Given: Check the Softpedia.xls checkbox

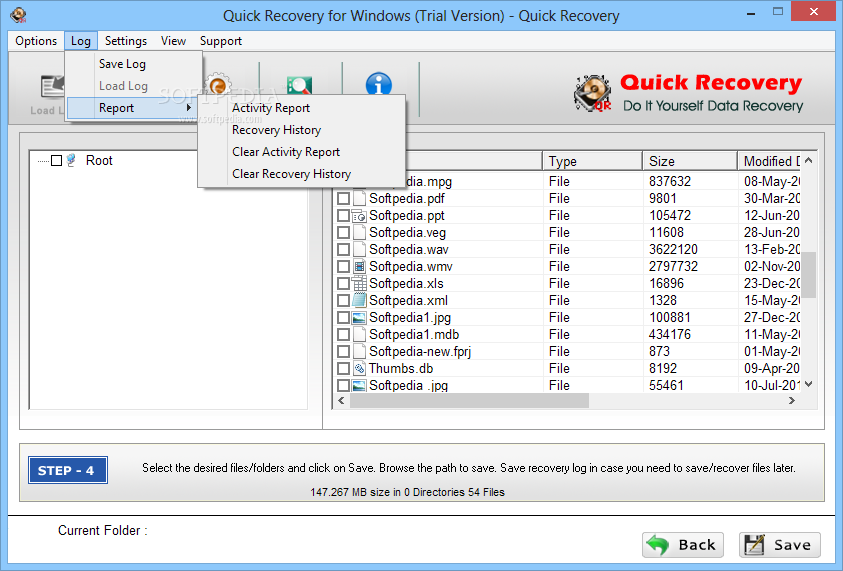Looking at the screenshot, I should 343,283.
